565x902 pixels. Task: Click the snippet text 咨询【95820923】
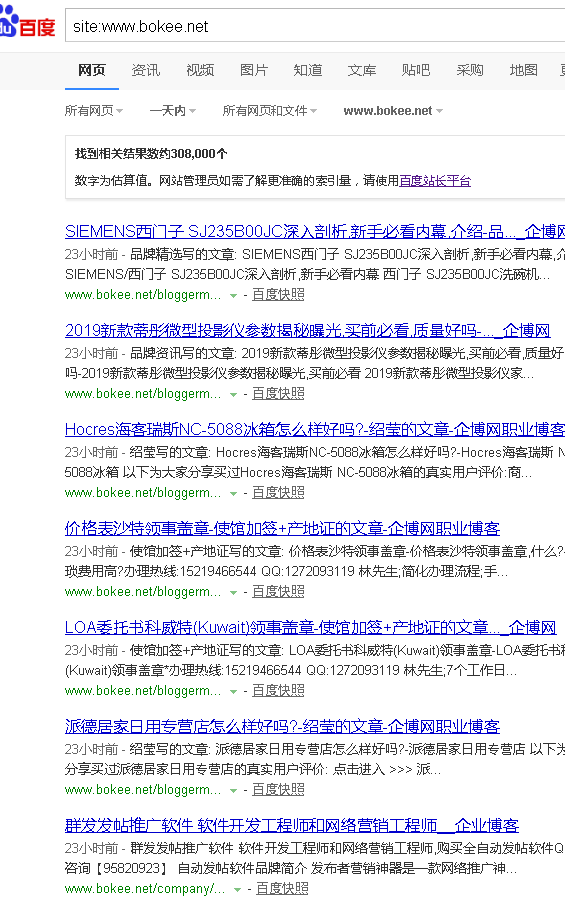tap(116, 868)
